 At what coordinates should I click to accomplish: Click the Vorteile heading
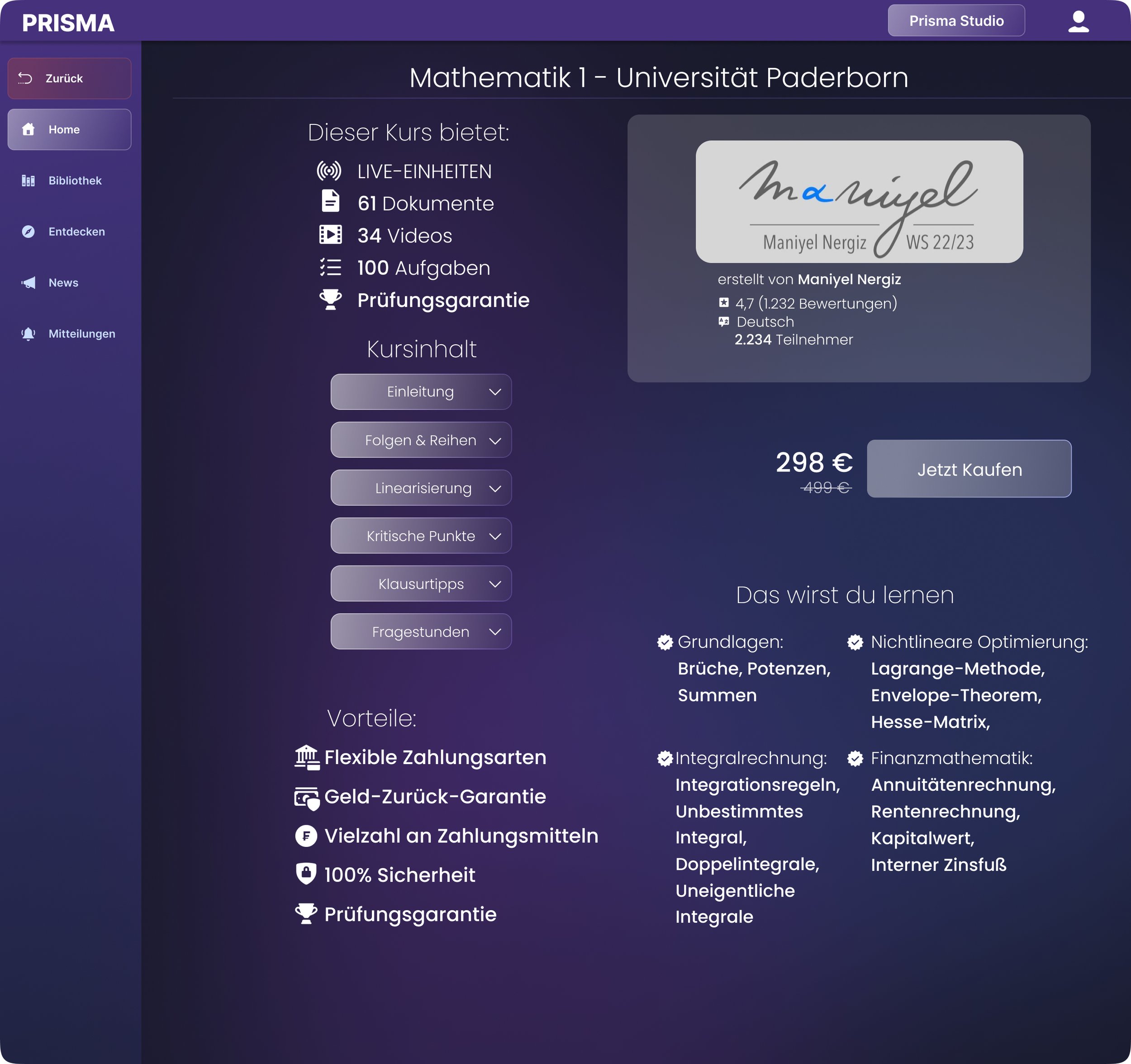(x=371, y=718)
